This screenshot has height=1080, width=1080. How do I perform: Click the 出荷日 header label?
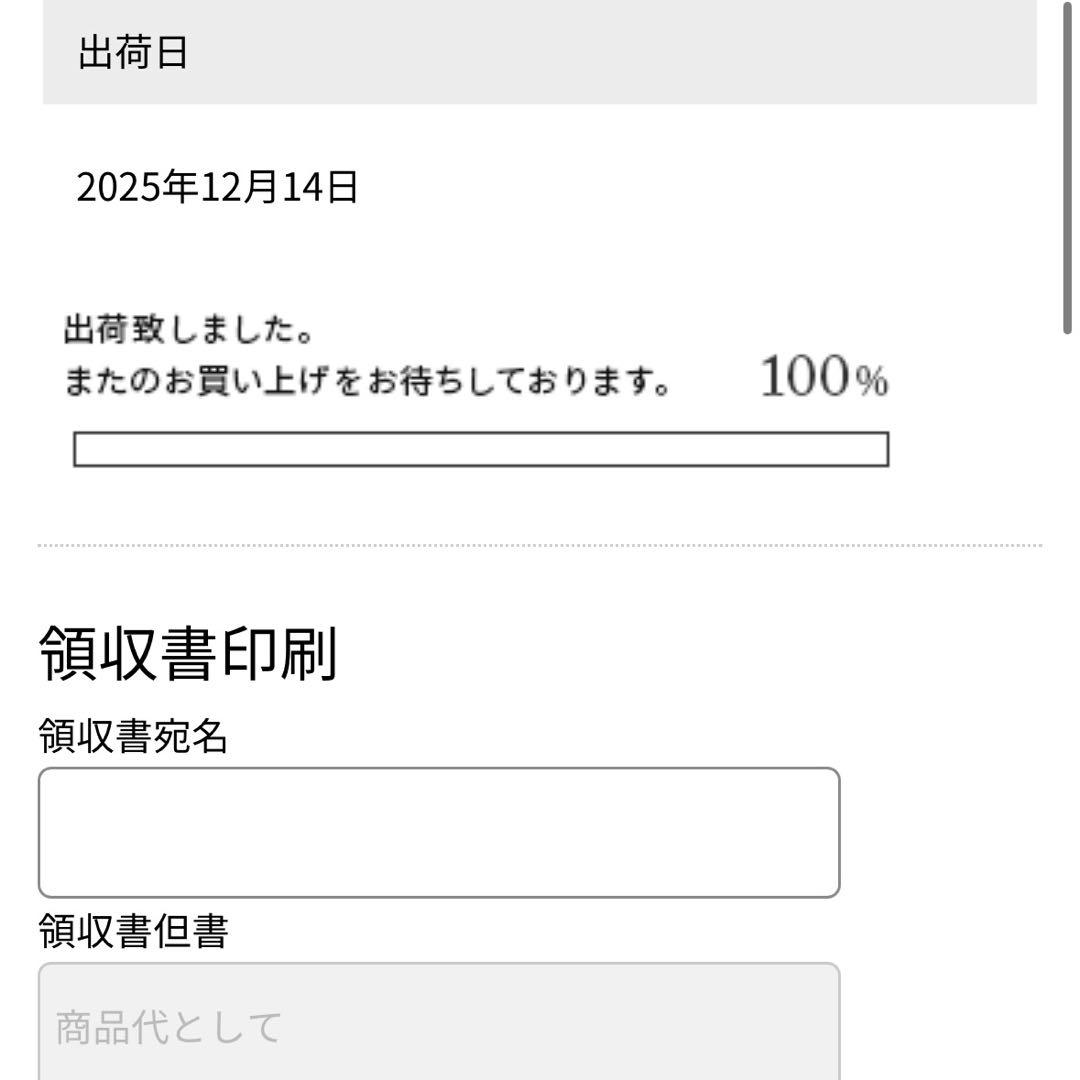coord(132,54)
